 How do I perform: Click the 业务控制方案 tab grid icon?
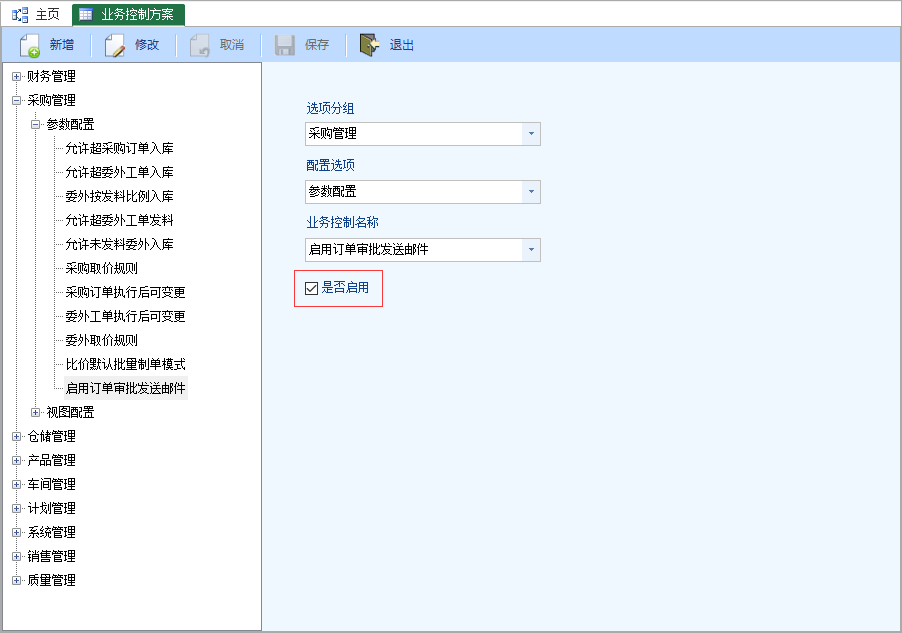click(x=86, y=14)
